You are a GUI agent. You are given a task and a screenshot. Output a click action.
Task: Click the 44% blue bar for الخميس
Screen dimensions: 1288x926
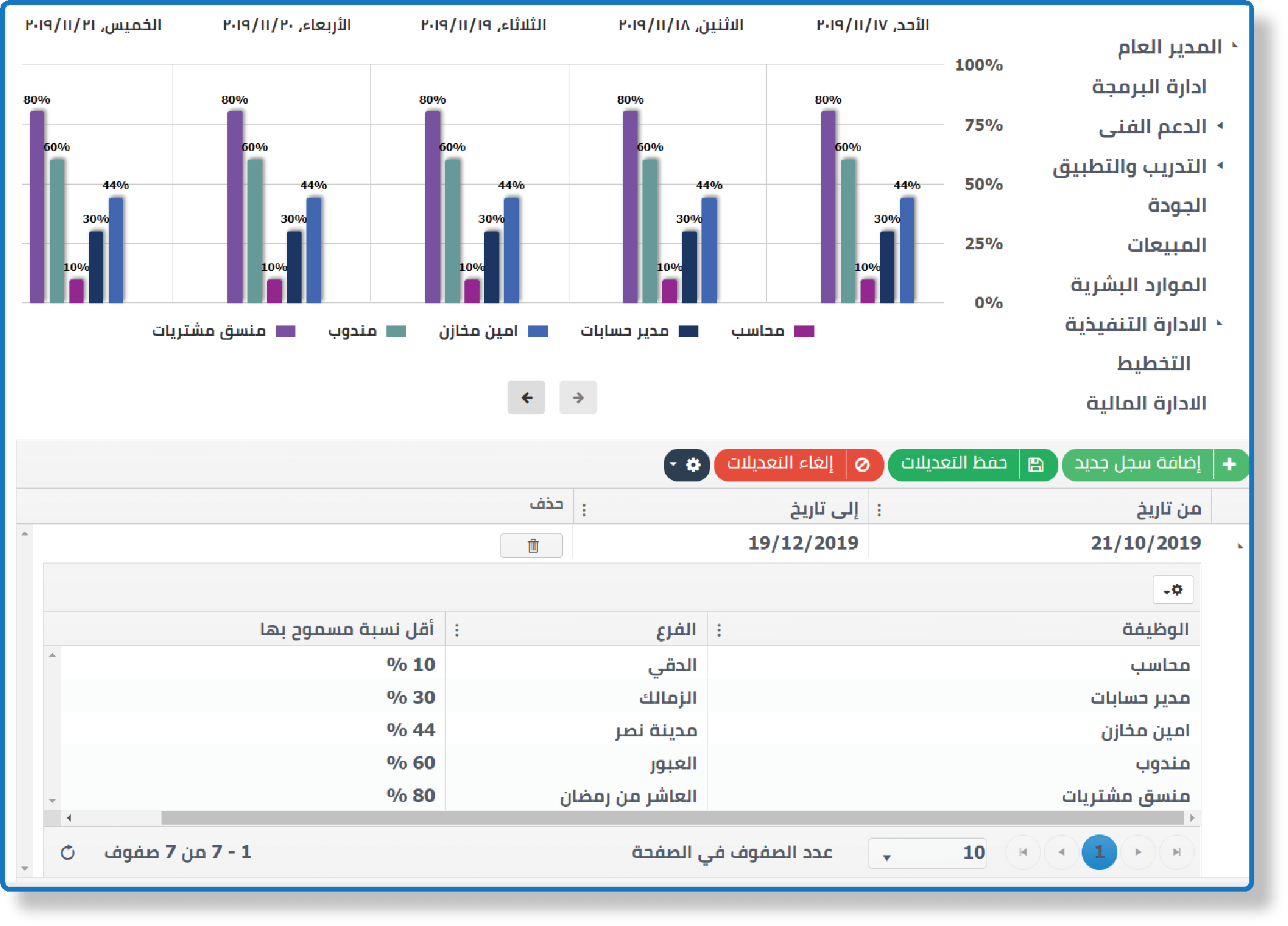coord(116,250)
